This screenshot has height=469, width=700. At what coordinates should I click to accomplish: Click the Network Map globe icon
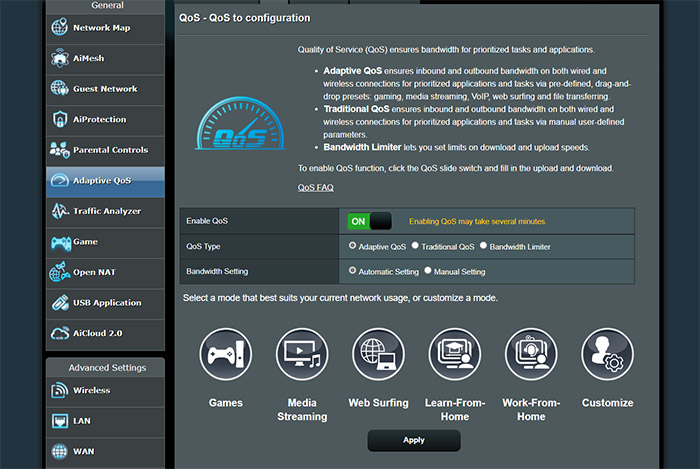59,27
